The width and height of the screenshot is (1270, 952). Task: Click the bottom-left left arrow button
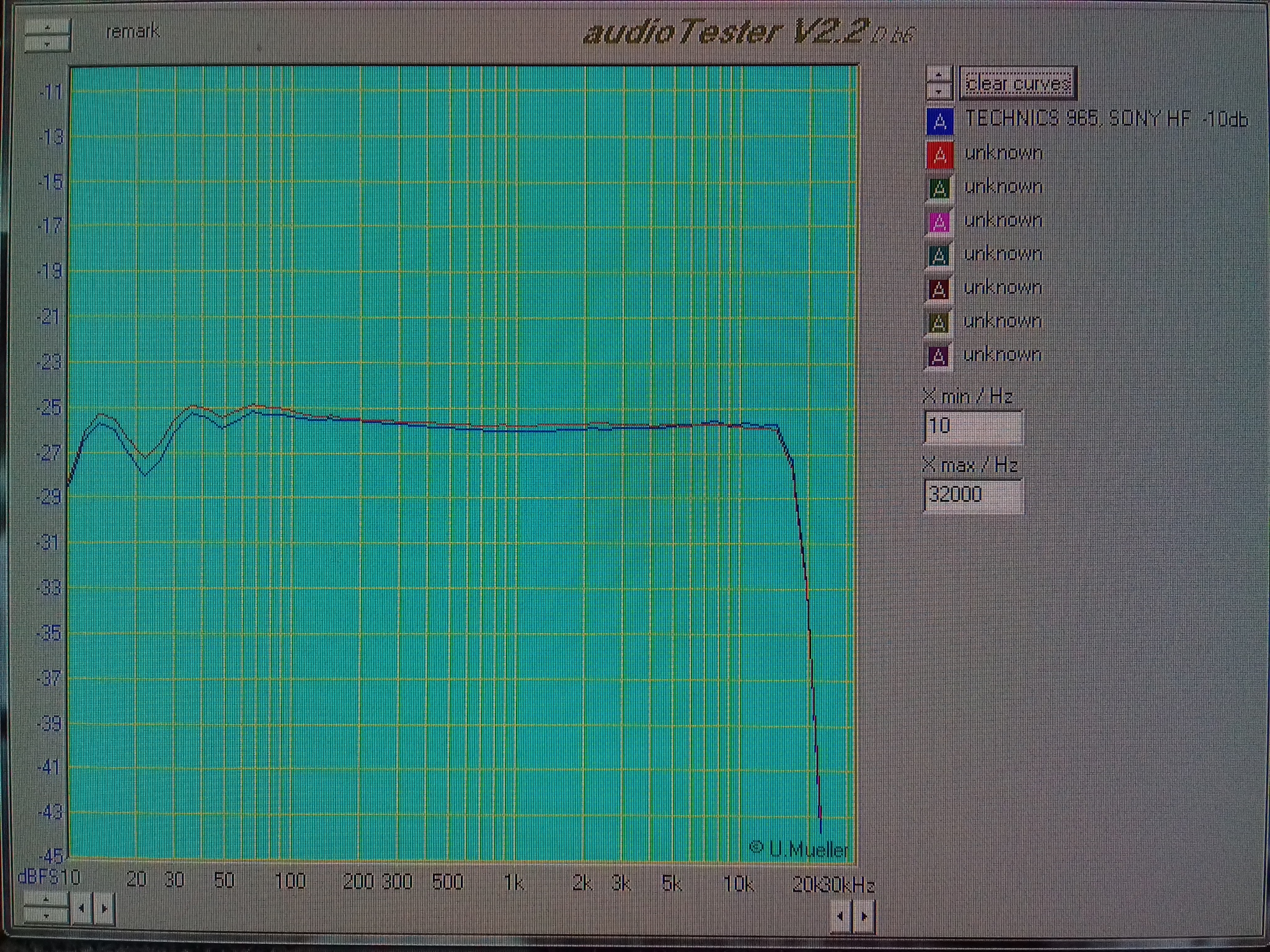(x=81, y=909)
